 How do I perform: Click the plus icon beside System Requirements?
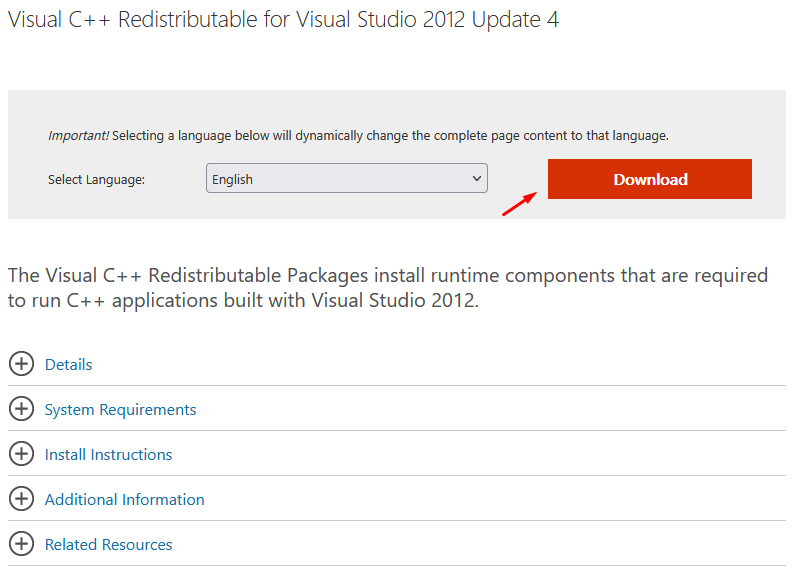(21, 409)
